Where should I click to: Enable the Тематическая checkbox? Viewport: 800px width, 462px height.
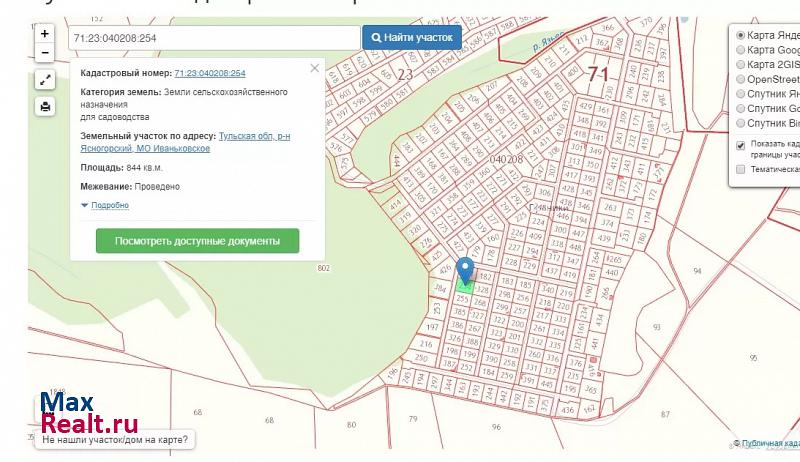coord(740,169)
